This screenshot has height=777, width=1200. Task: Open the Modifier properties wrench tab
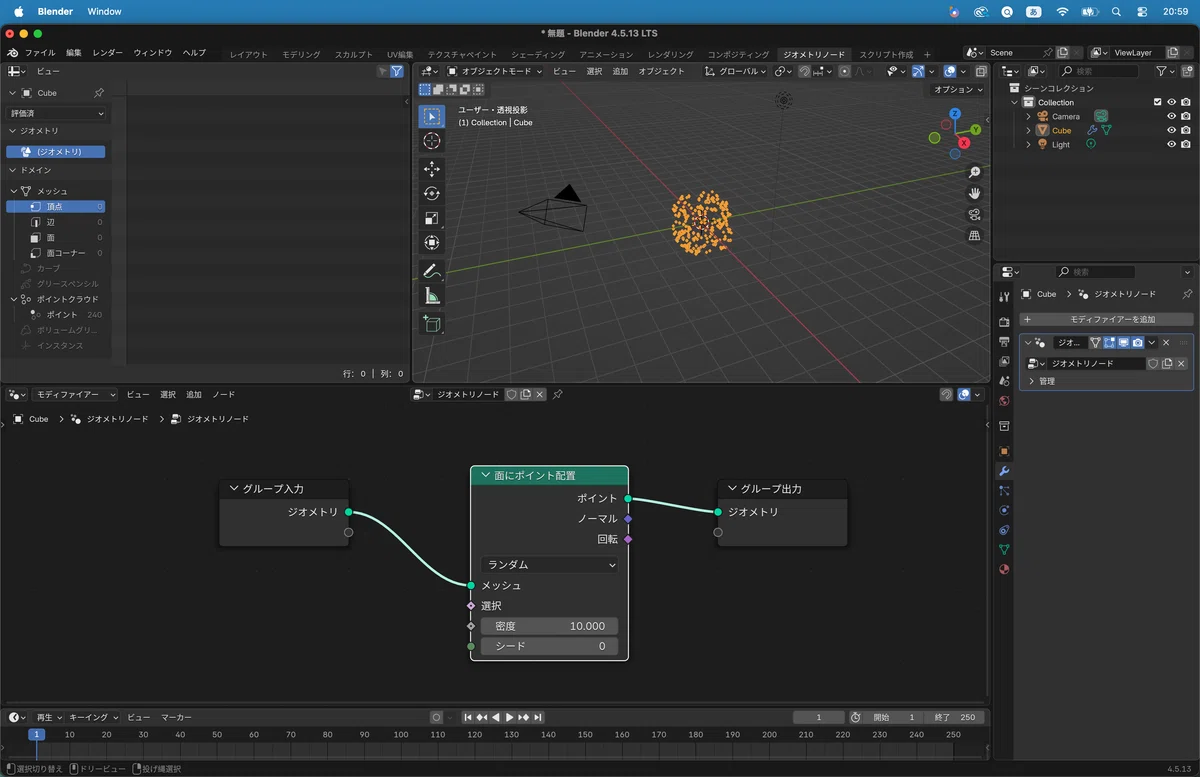[x=1004, y=471]
